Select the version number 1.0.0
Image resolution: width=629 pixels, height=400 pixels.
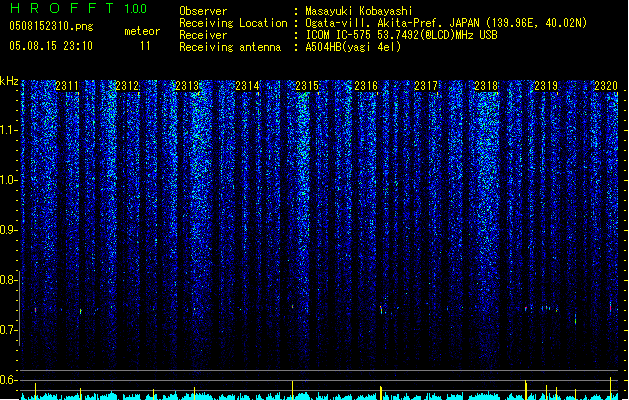(136, 8)
